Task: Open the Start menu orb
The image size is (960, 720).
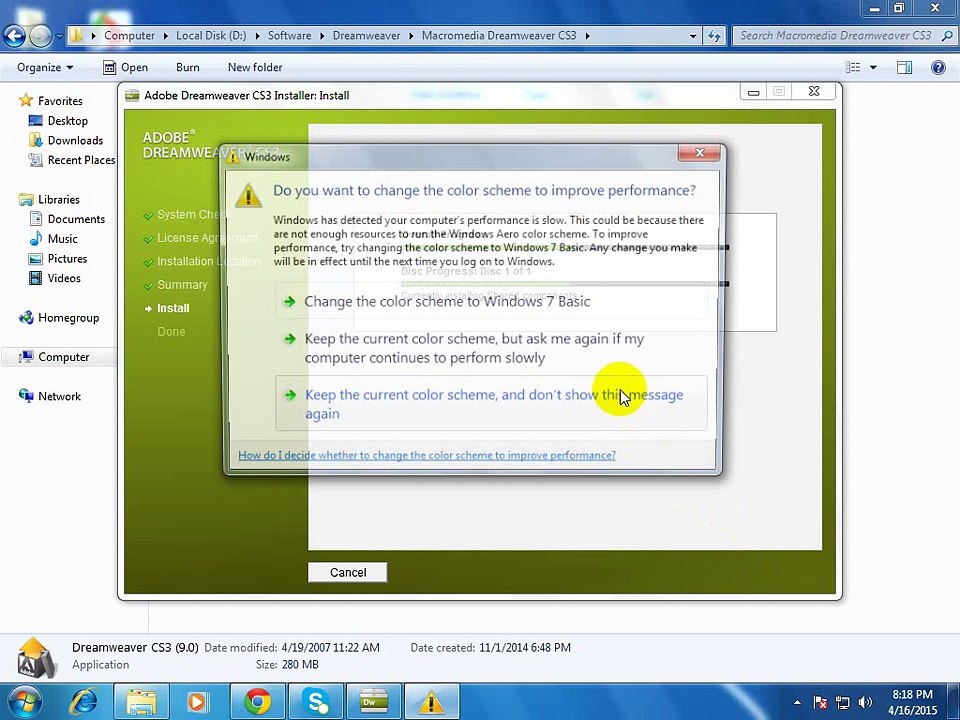Action: click(x=23, y=702)
